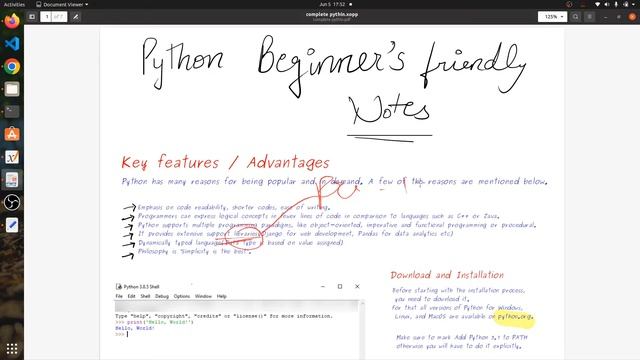Screen dimensions: 640x360
Task: Launch Firefox from the dock
Action: coord(12,21)
